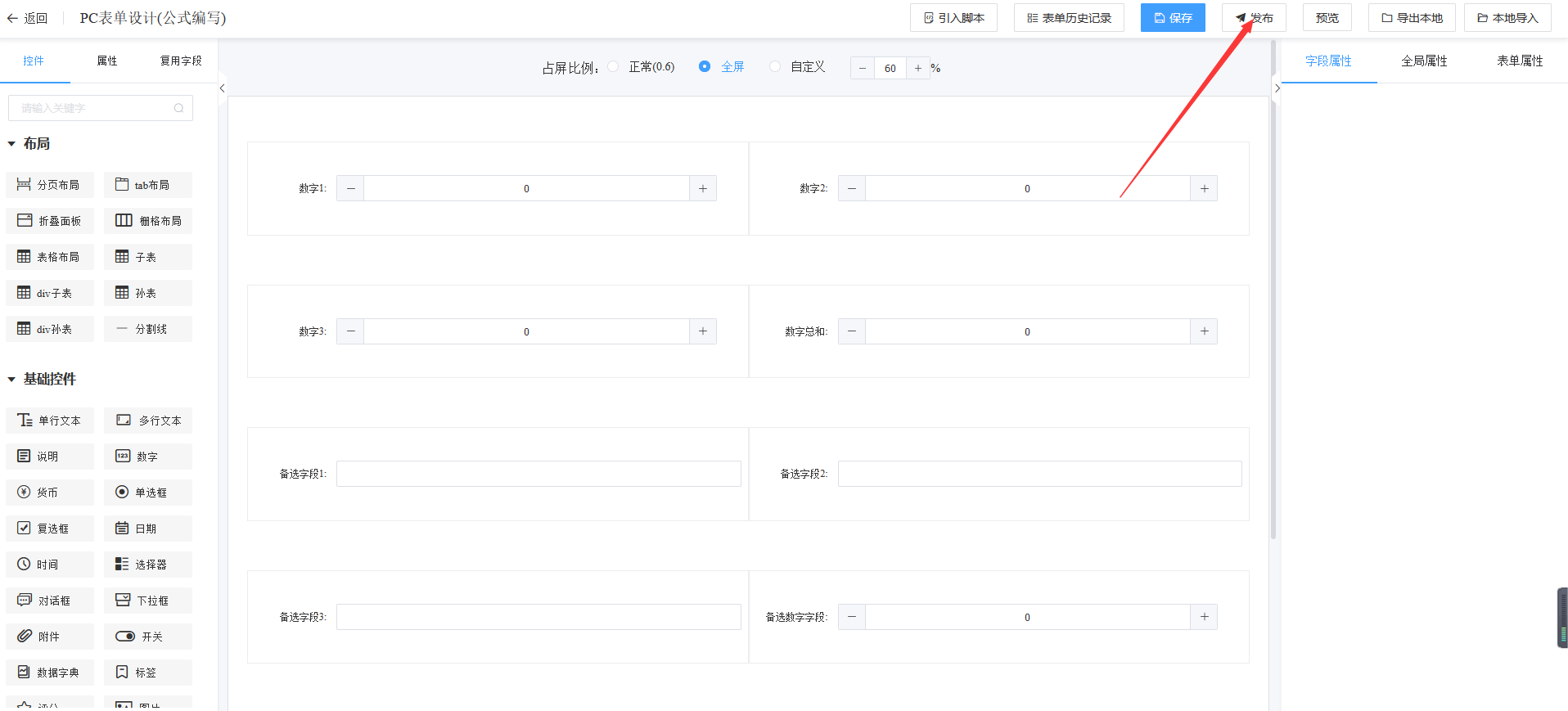The height and width of the screenshot is (711, 1568).
Task: Click the 引入脚本 button
Action: point(953,18)
